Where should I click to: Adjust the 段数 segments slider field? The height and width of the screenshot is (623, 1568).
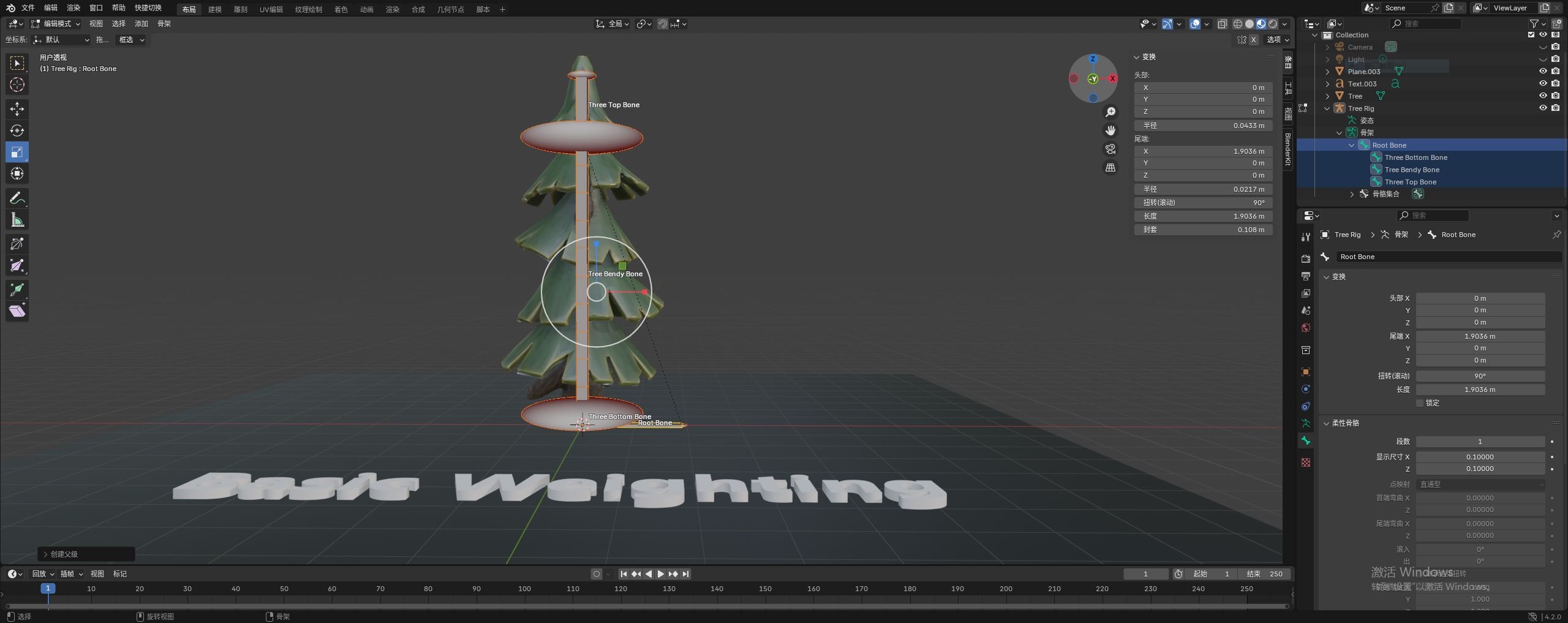tap(1479, 442)
